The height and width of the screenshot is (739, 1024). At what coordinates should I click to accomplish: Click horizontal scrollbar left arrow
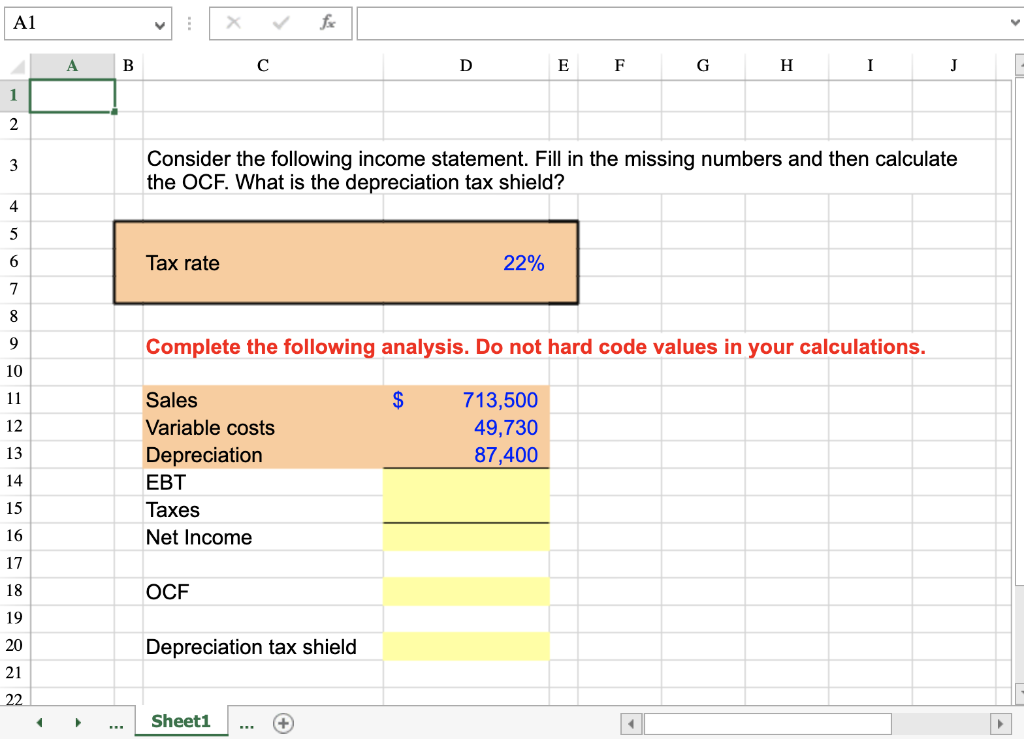click(631, 723)
